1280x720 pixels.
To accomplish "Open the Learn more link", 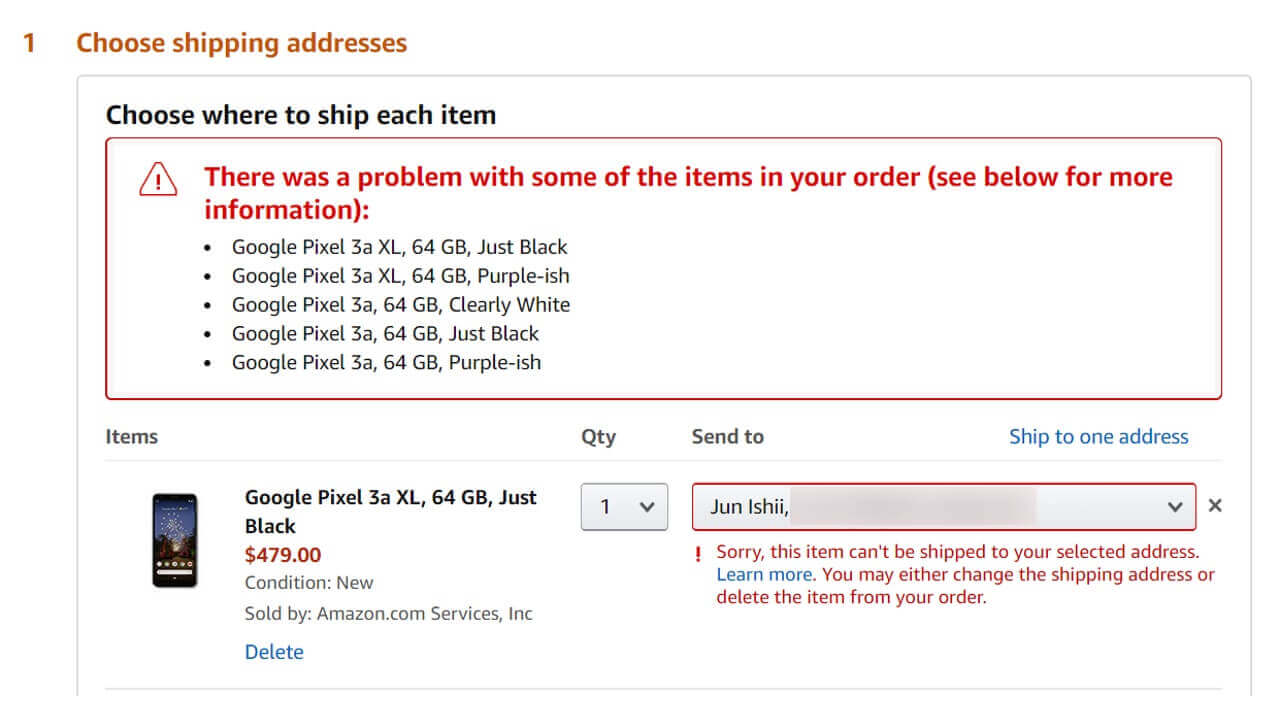I will (765, 575).
